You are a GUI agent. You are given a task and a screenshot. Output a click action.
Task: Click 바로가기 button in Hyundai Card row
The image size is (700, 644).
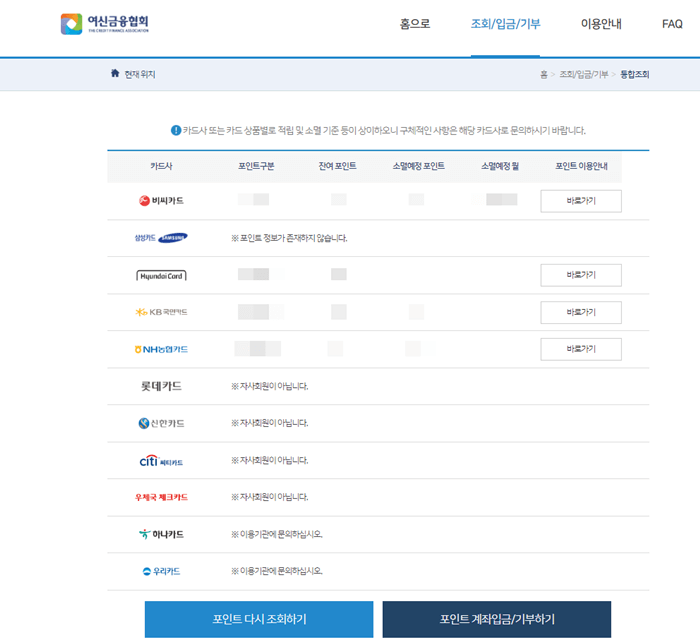581,275
